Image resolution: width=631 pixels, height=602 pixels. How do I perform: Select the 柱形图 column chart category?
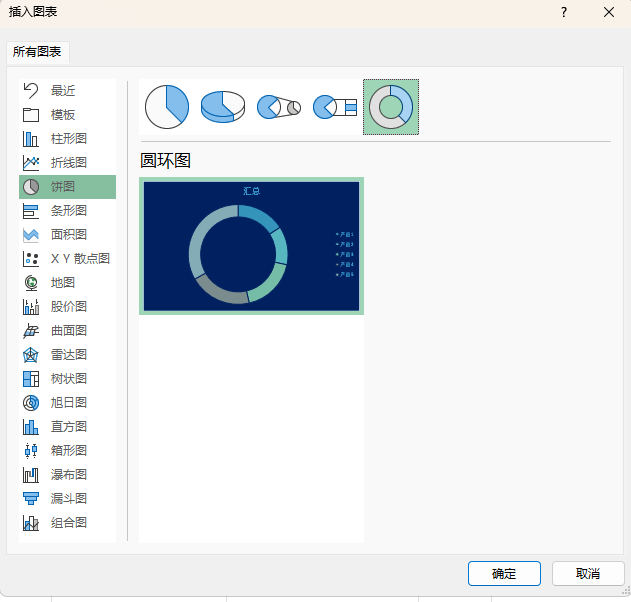[x=67, y=138]
